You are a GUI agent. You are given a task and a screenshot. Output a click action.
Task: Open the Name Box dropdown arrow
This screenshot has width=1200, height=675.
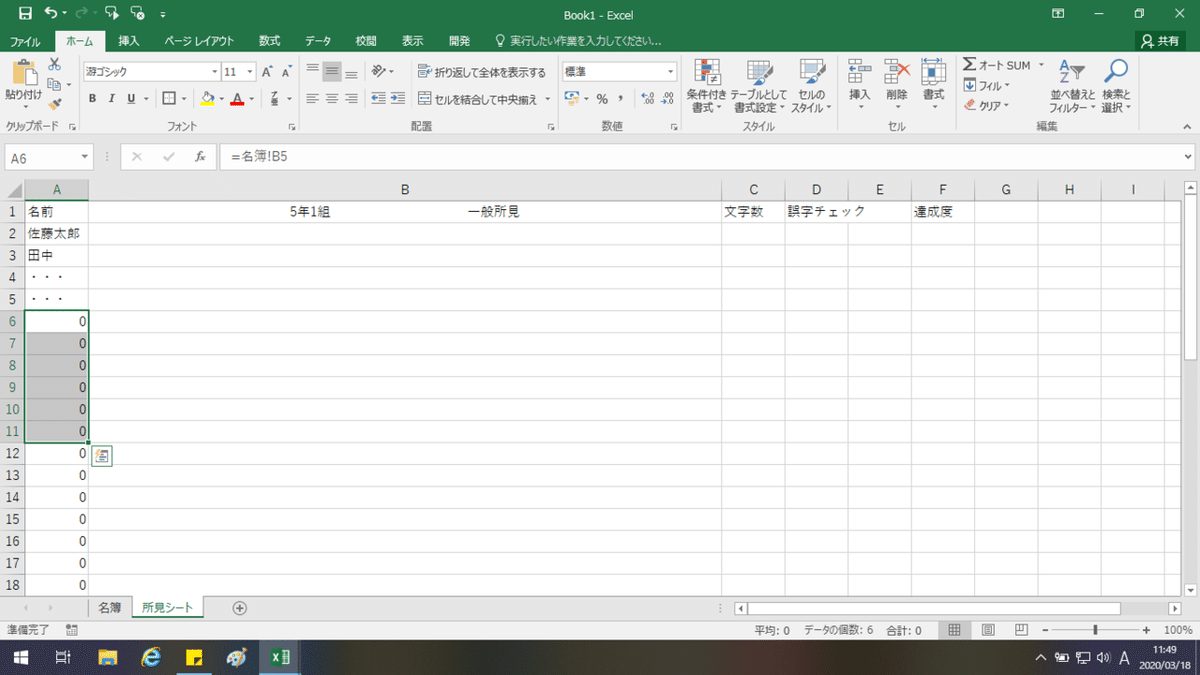[84, 158]
